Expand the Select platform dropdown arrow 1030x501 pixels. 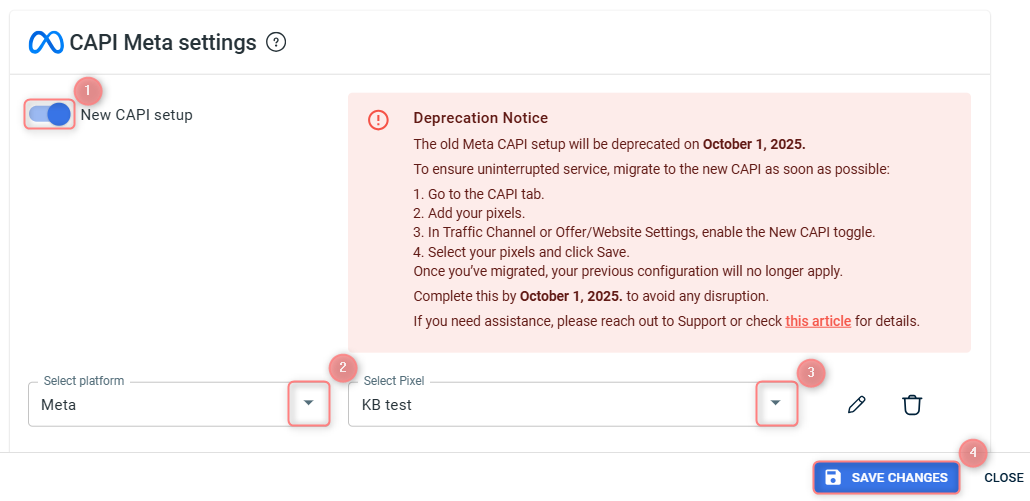pyautogui.click(x=309, y=403)
